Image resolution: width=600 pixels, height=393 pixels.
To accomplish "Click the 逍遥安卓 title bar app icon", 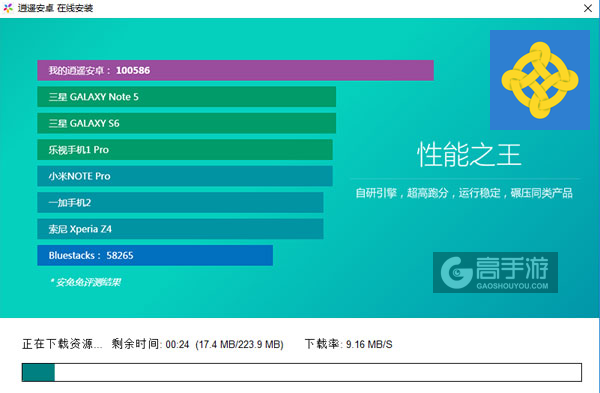I will pyautogui.click(x=8, y=8).
